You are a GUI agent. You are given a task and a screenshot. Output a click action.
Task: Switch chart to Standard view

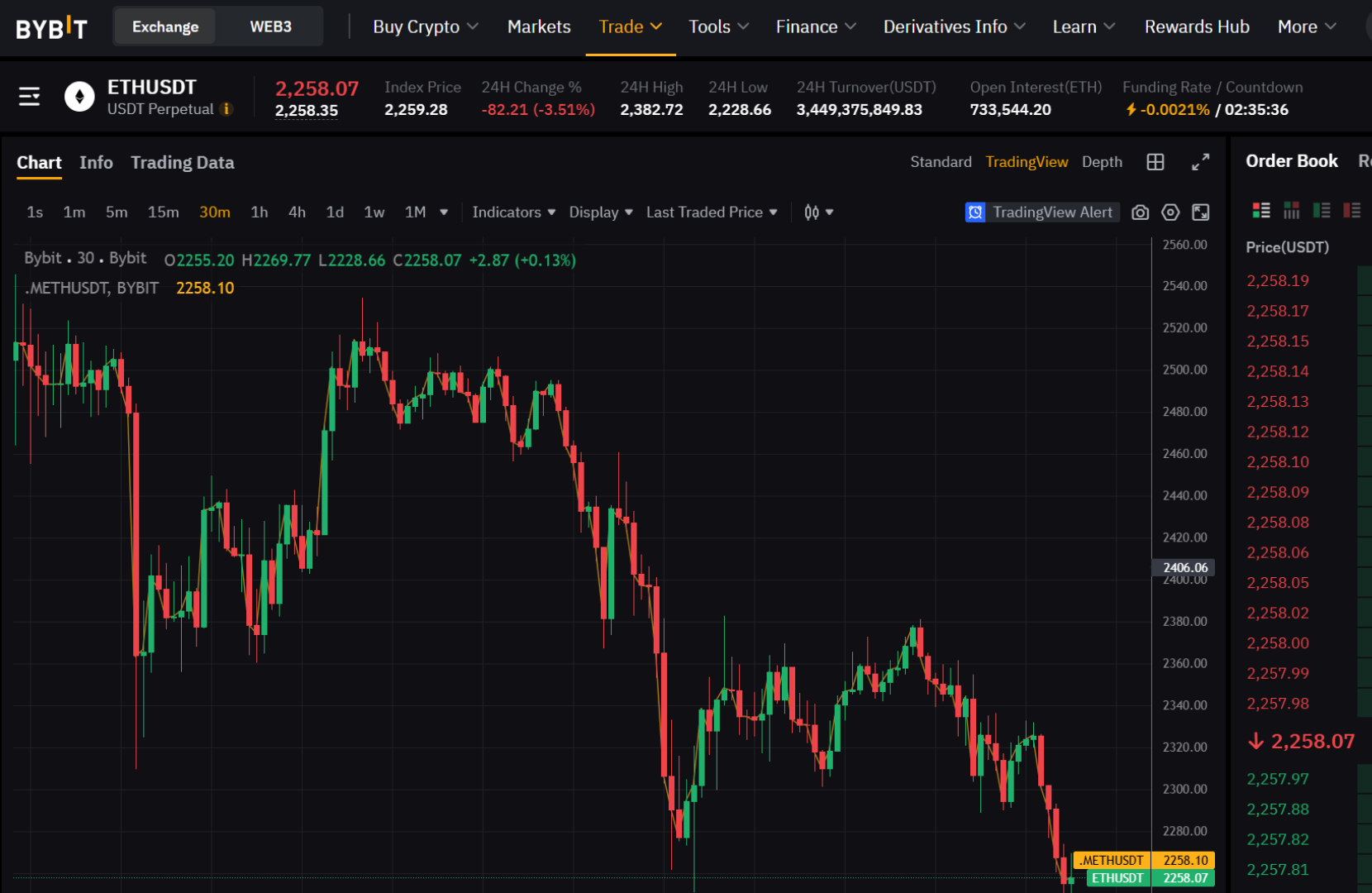941,162
